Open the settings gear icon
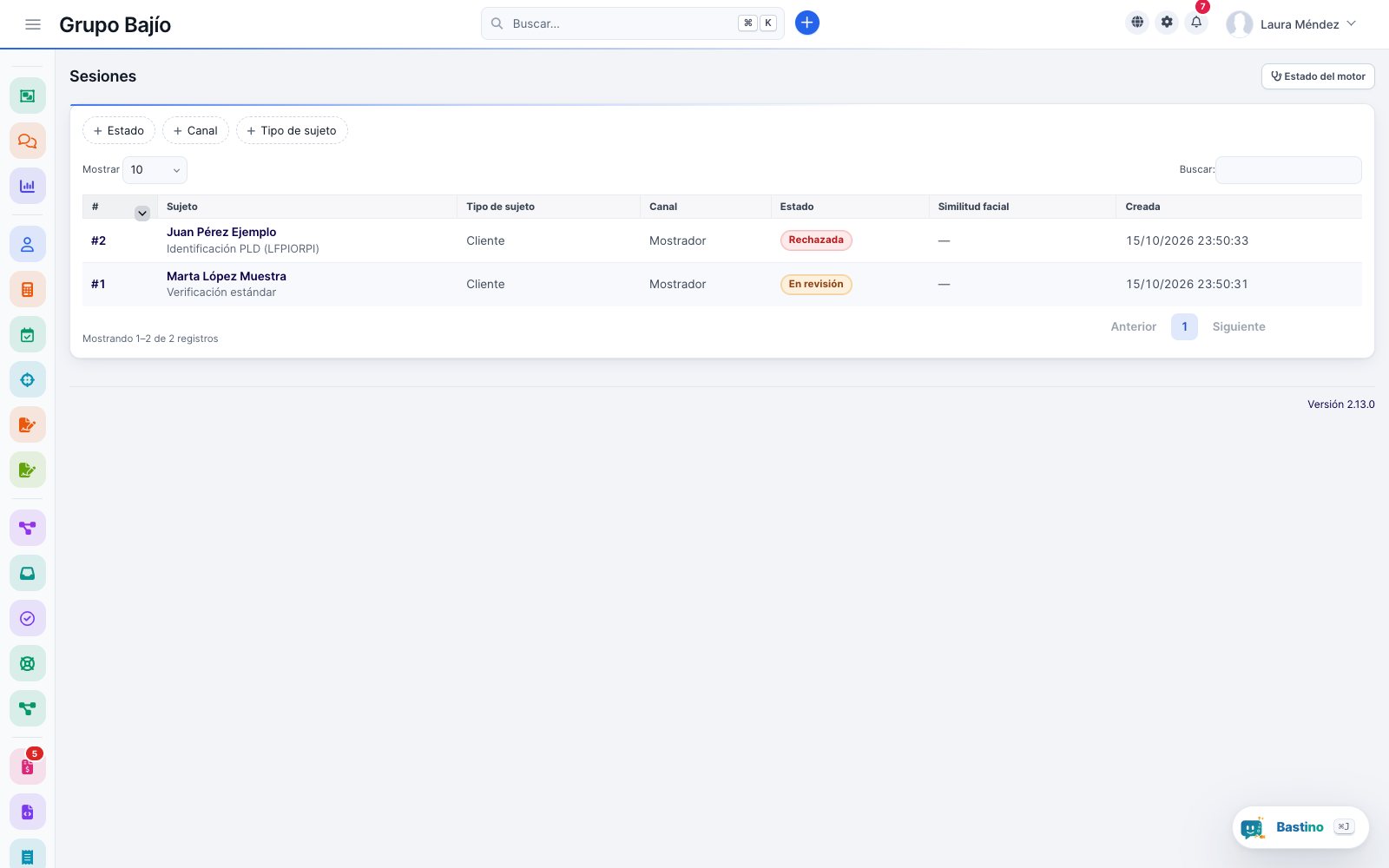 [1167, 23]
